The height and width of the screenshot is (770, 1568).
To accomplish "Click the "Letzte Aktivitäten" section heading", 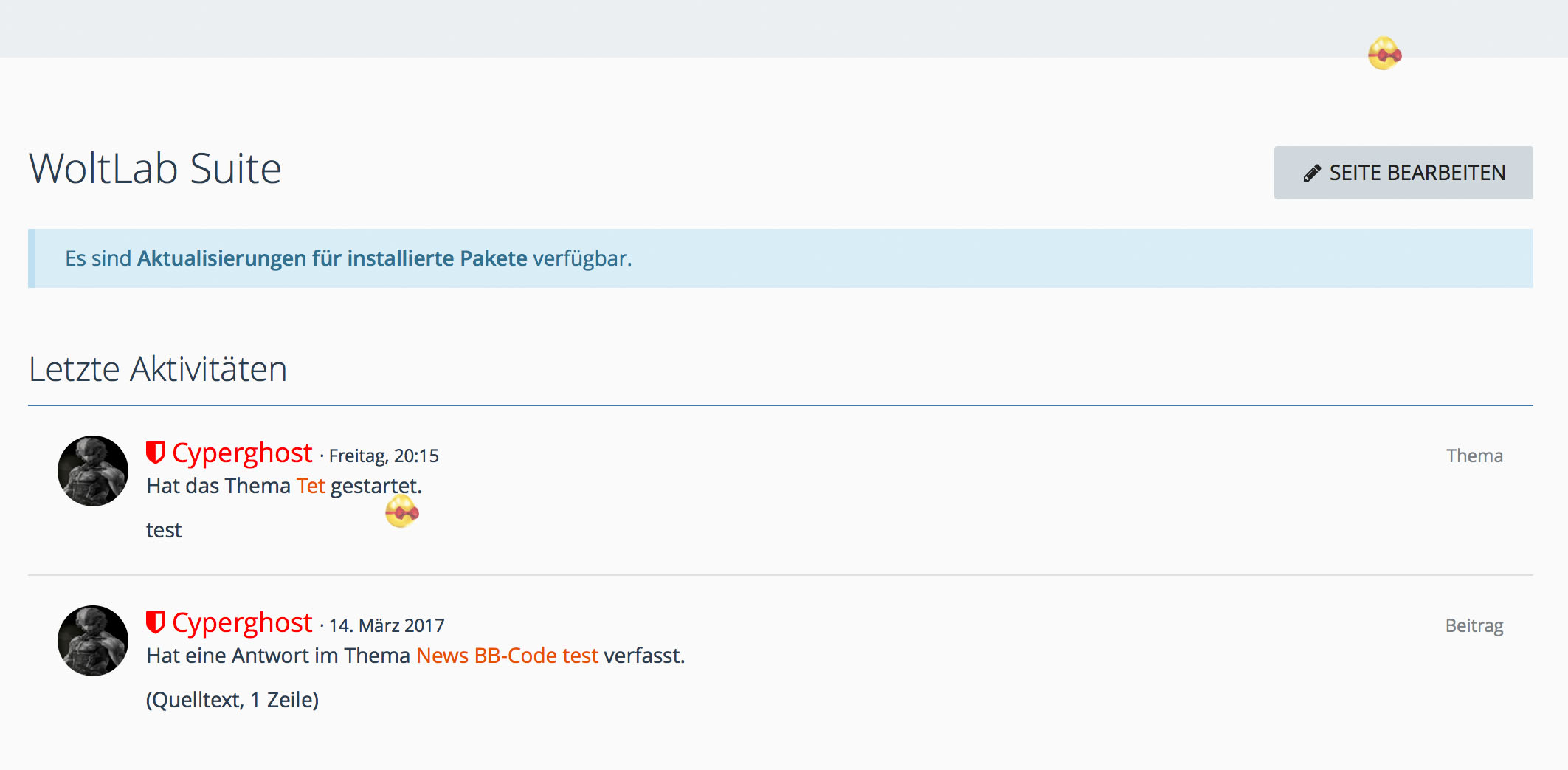I will click(x=158, y=369).
